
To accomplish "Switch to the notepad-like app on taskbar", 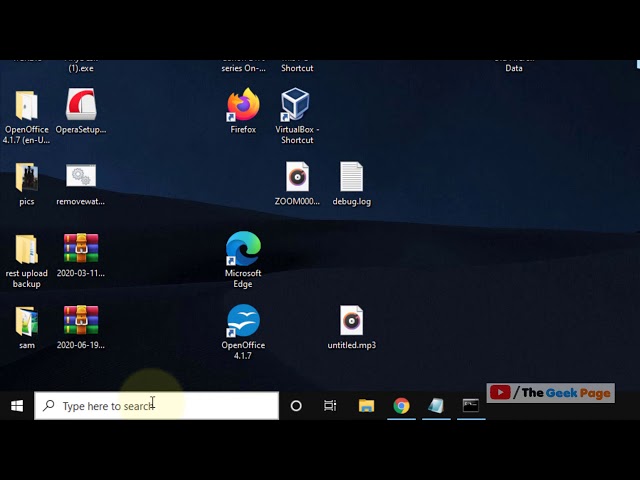I will pos(436,406).
